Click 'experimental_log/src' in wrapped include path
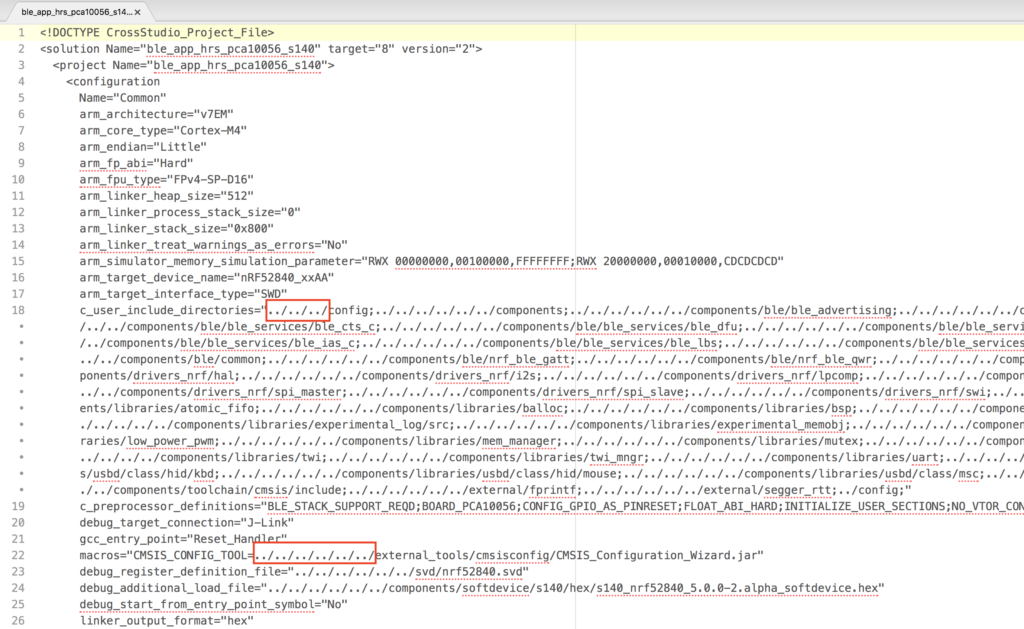The image size is (1024, 629). point(382,425)
